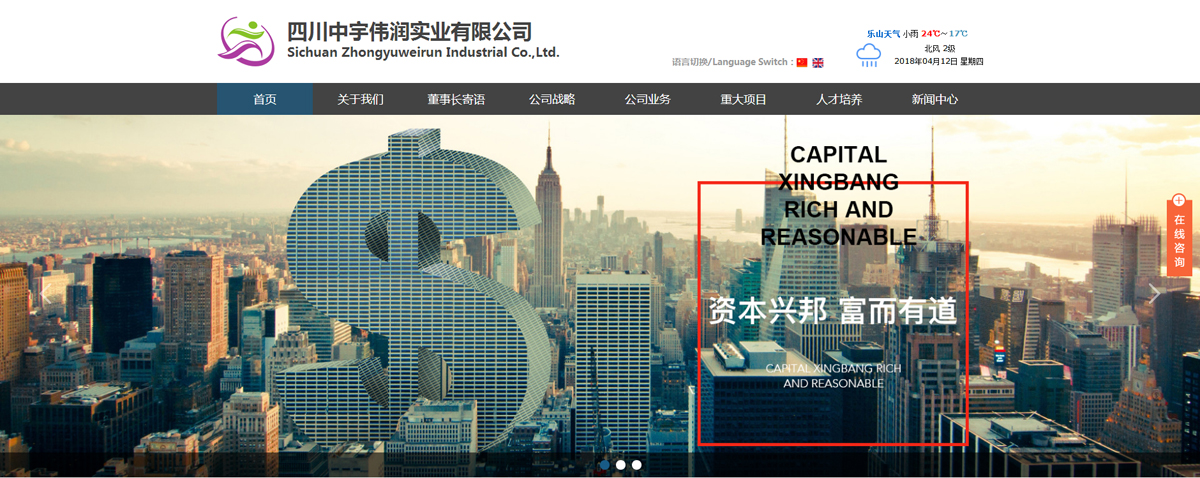Open the 首页 home menu item
This screenshot has height=478, width=1200.
coord(265,99)
